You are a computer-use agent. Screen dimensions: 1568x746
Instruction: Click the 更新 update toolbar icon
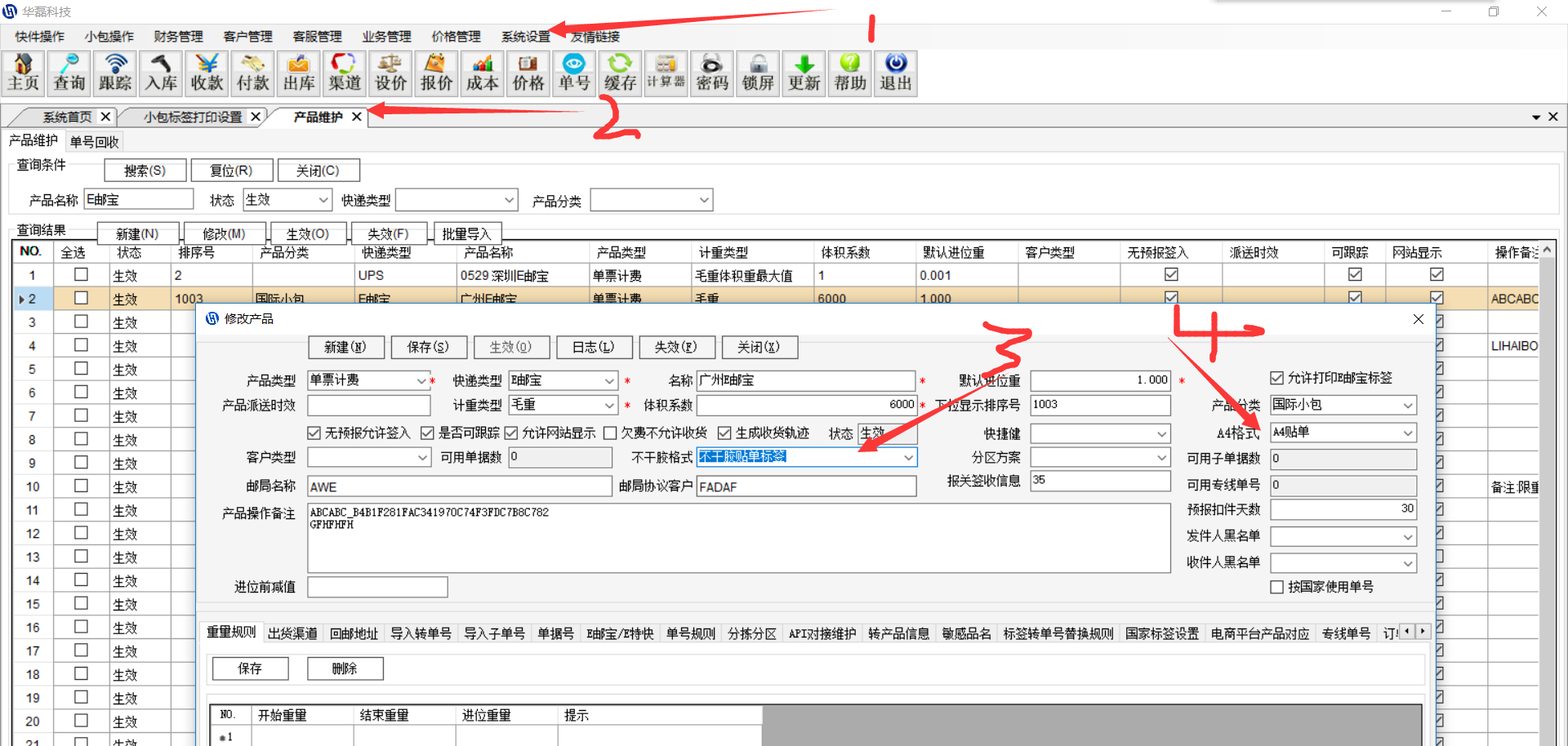804,73
